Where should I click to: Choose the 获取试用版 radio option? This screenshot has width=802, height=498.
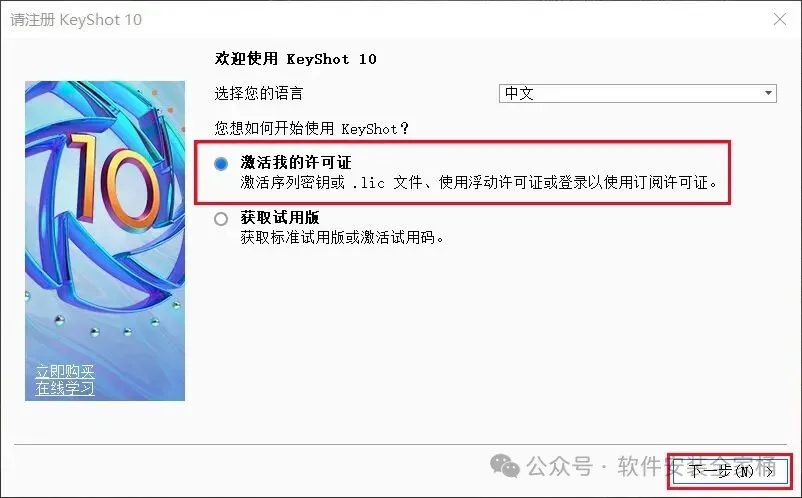click(221, 219)
